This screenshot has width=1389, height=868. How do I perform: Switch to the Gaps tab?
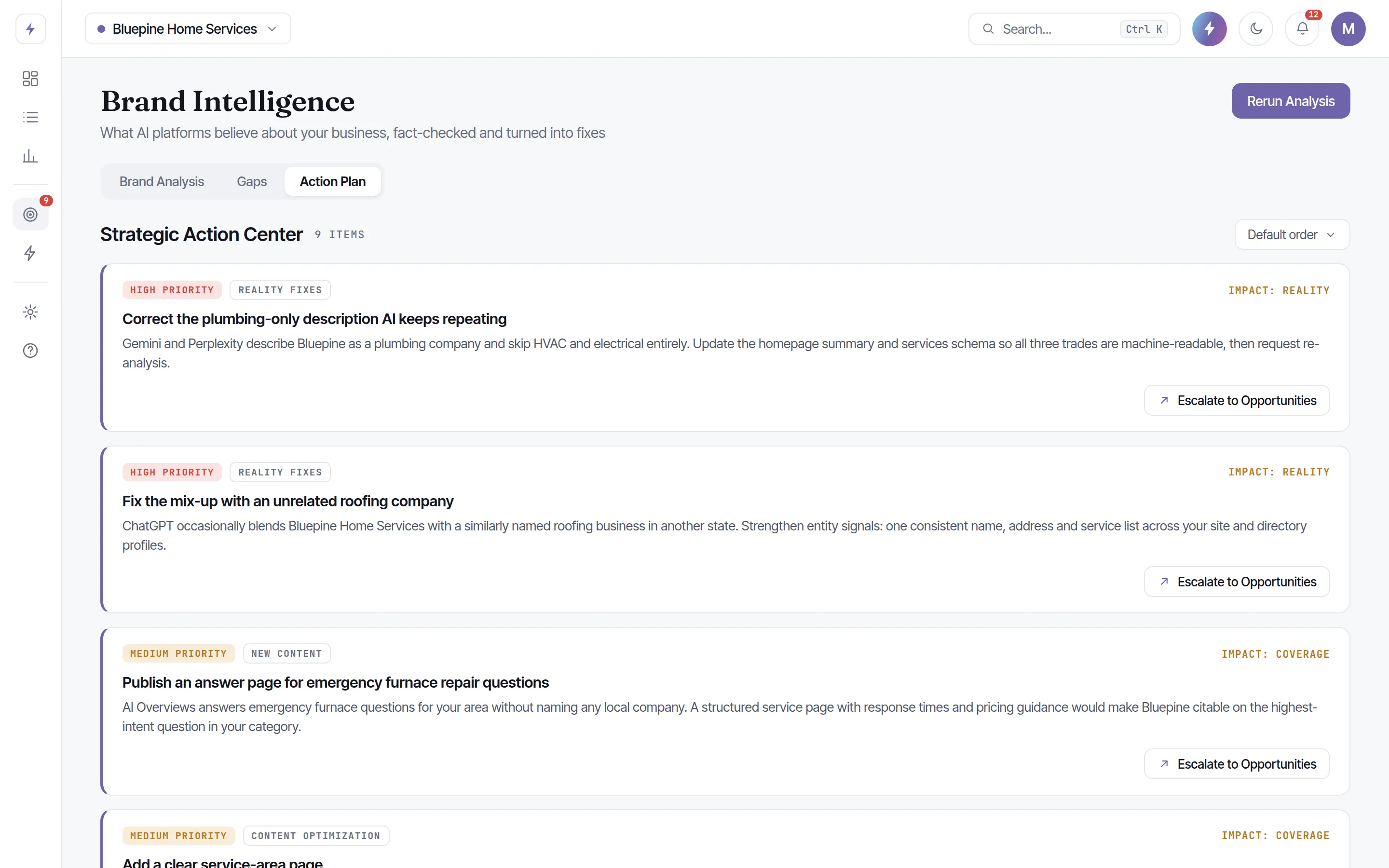pyautogui.click(x=251, y=181)
